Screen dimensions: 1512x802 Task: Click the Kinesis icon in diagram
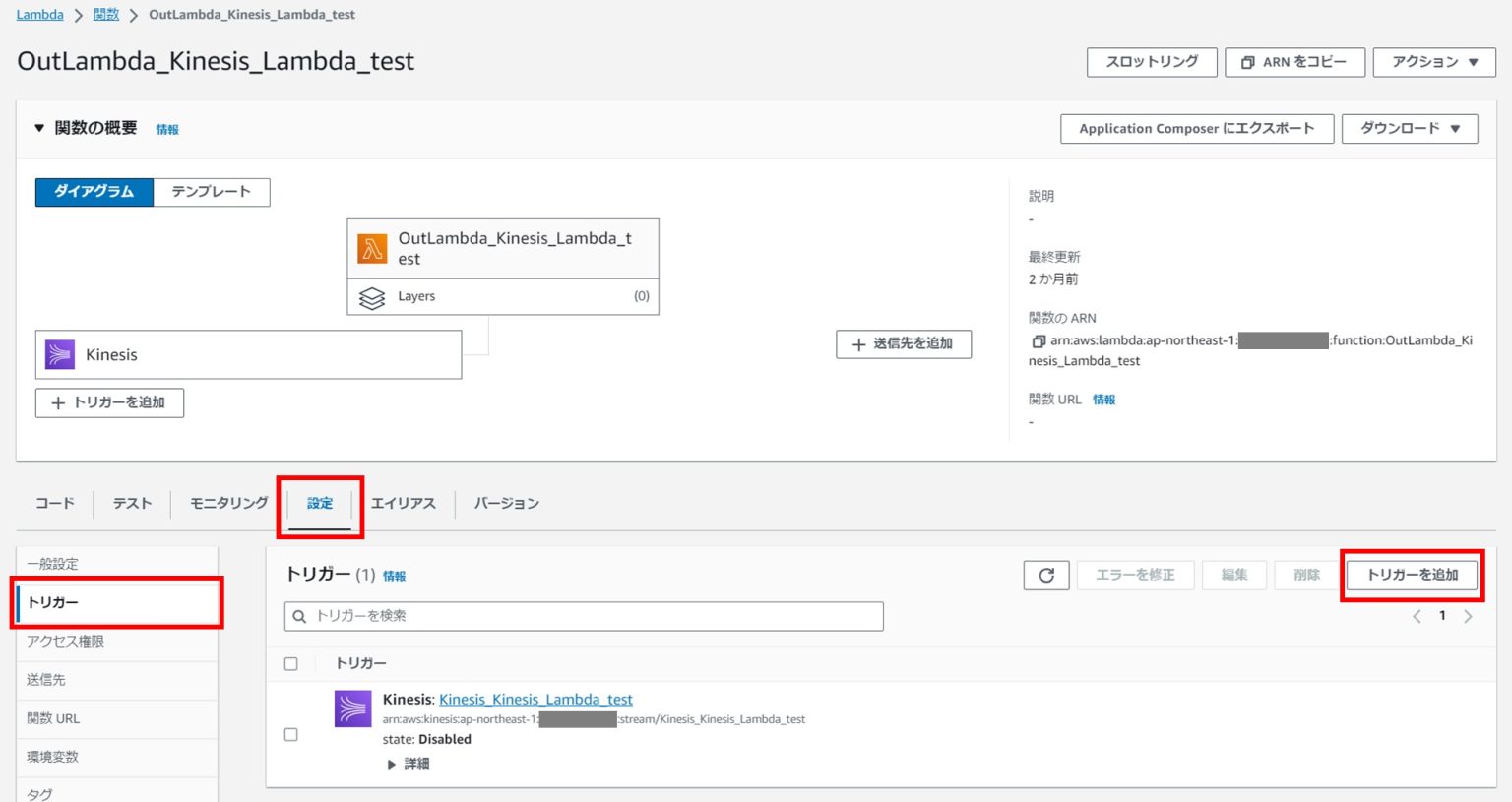click(x=60, y=354)
